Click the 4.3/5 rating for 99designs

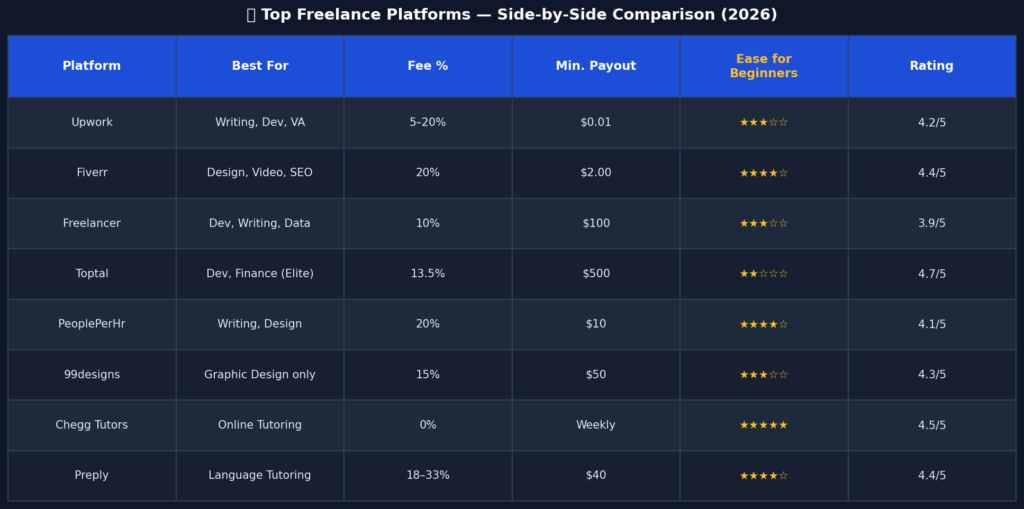coord(932,374)
